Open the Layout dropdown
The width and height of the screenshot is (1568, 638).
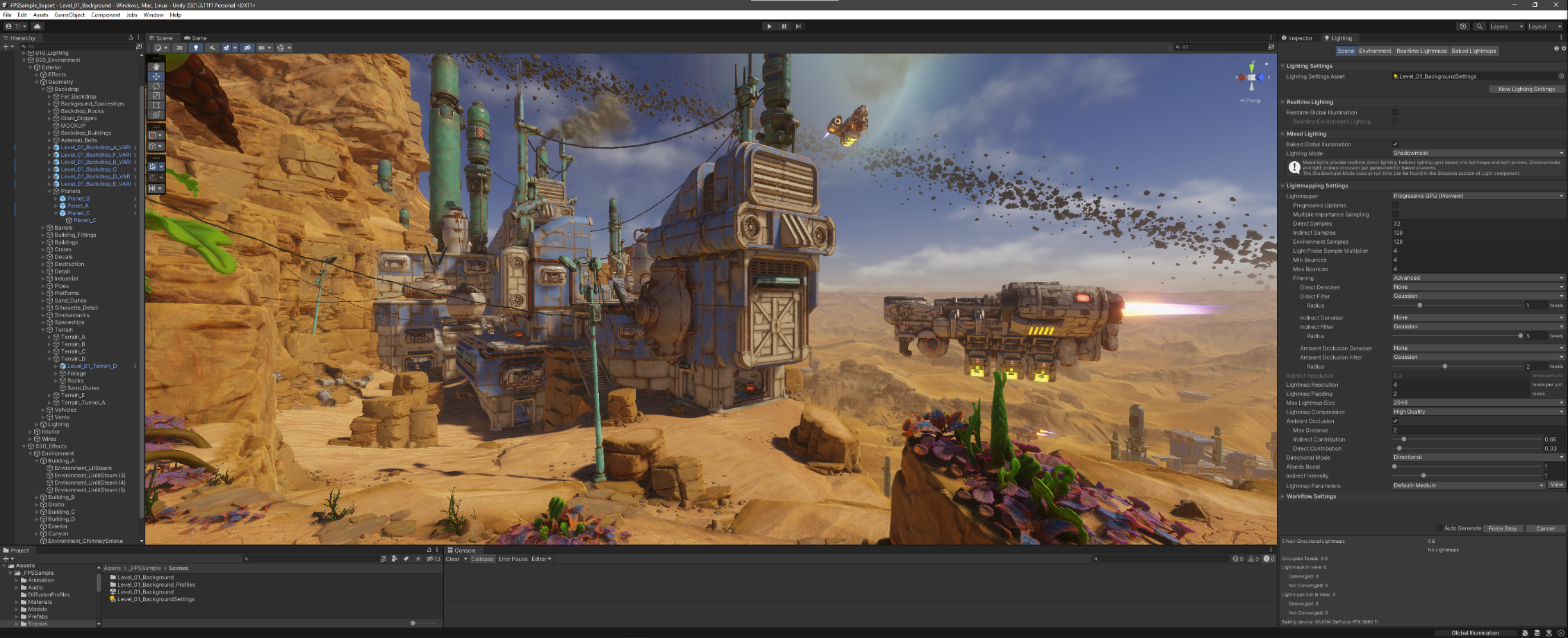pos(1544,26)
